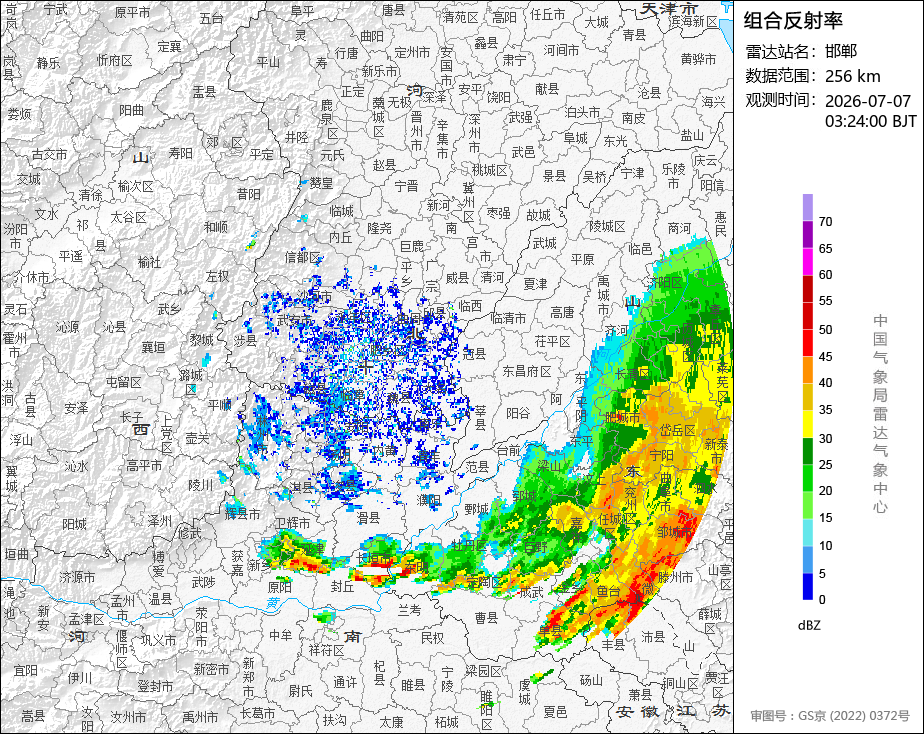Select the yellow 30–35 dBZ legend color
924x734 pixels.
[x=807, y=424]
